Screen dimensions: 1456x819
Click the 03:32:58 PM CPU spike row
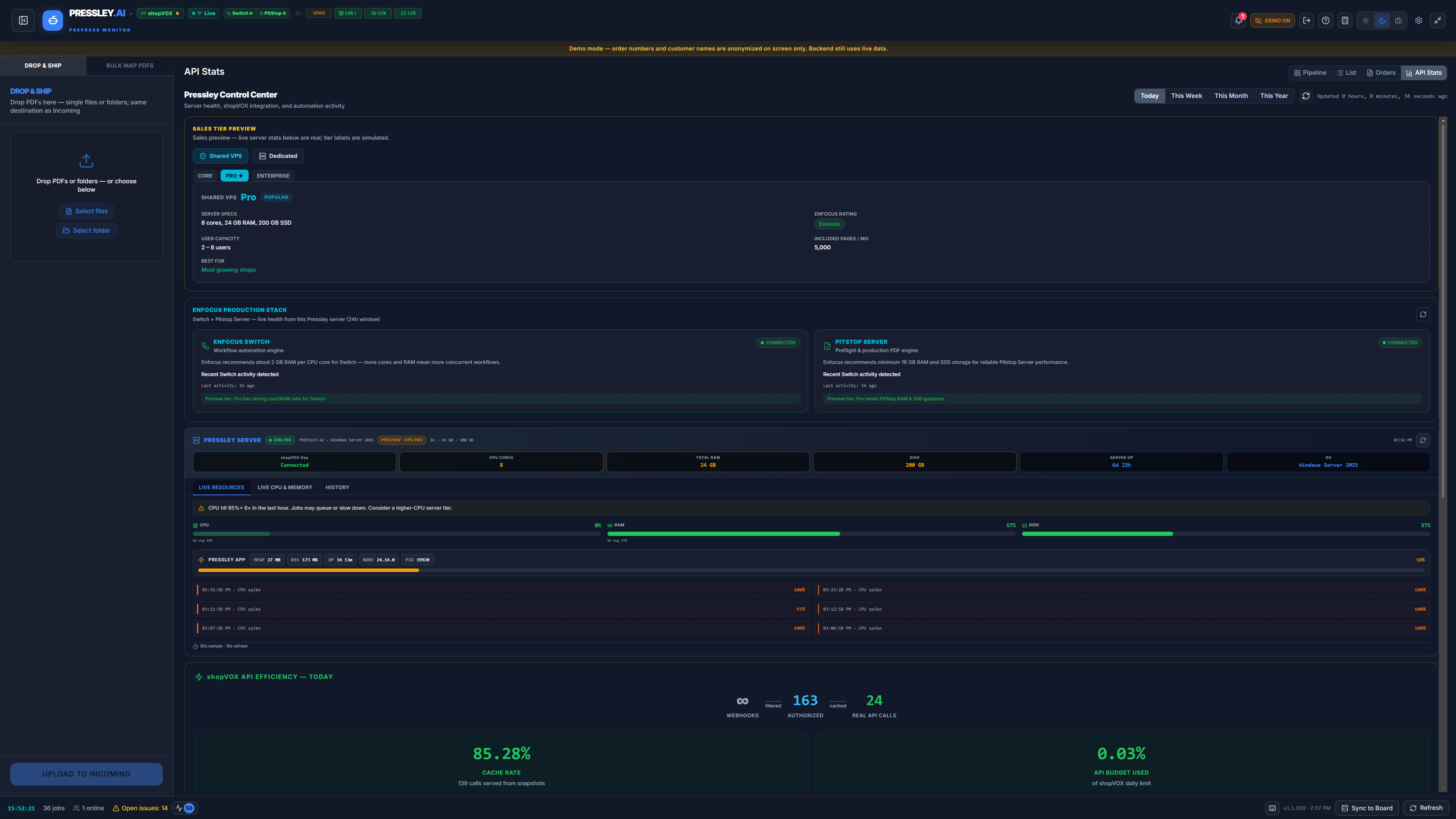501,590
